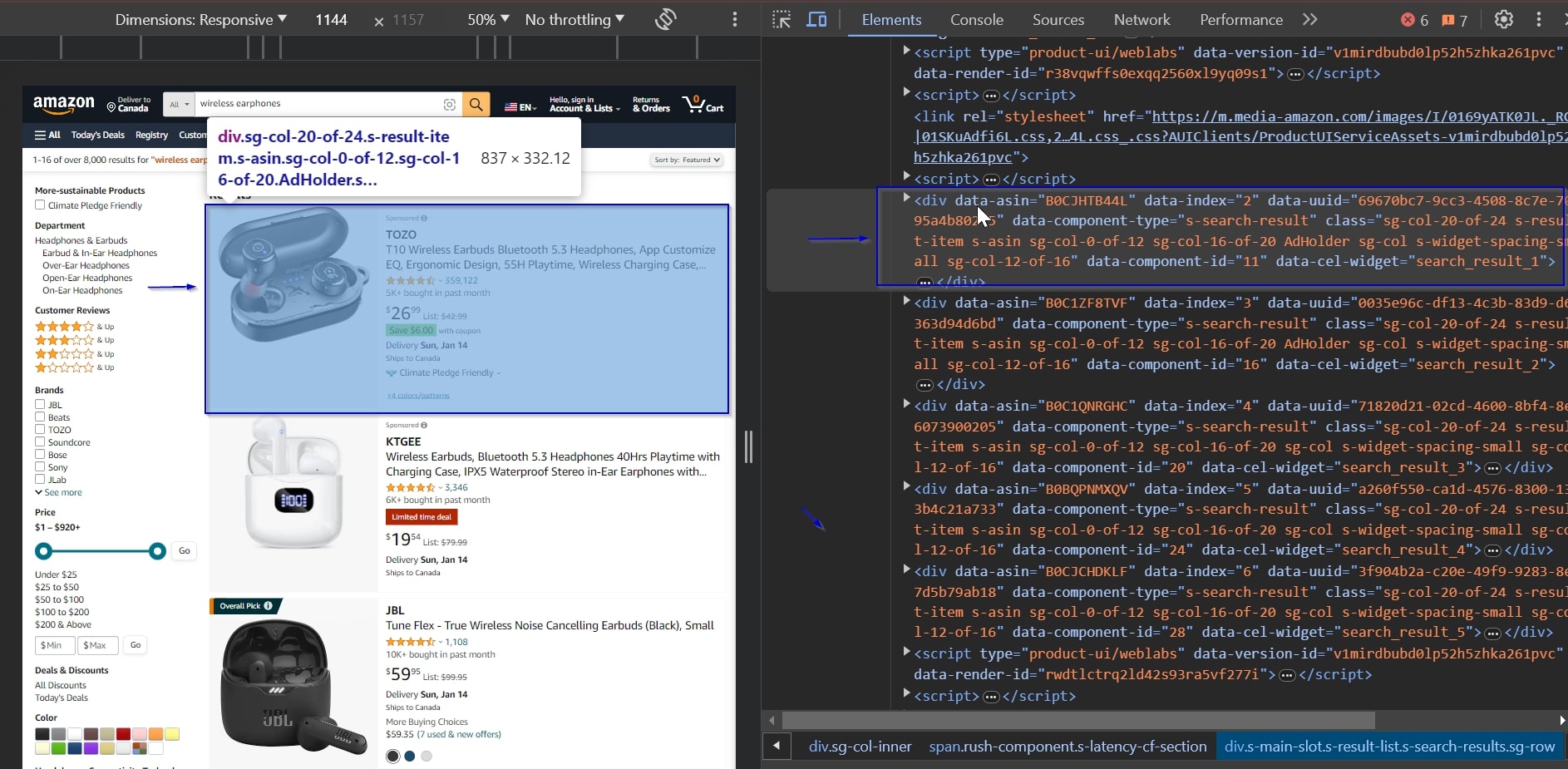
Task: Open the Dimensions Responsive dropdown
Action: click(200, 19)
